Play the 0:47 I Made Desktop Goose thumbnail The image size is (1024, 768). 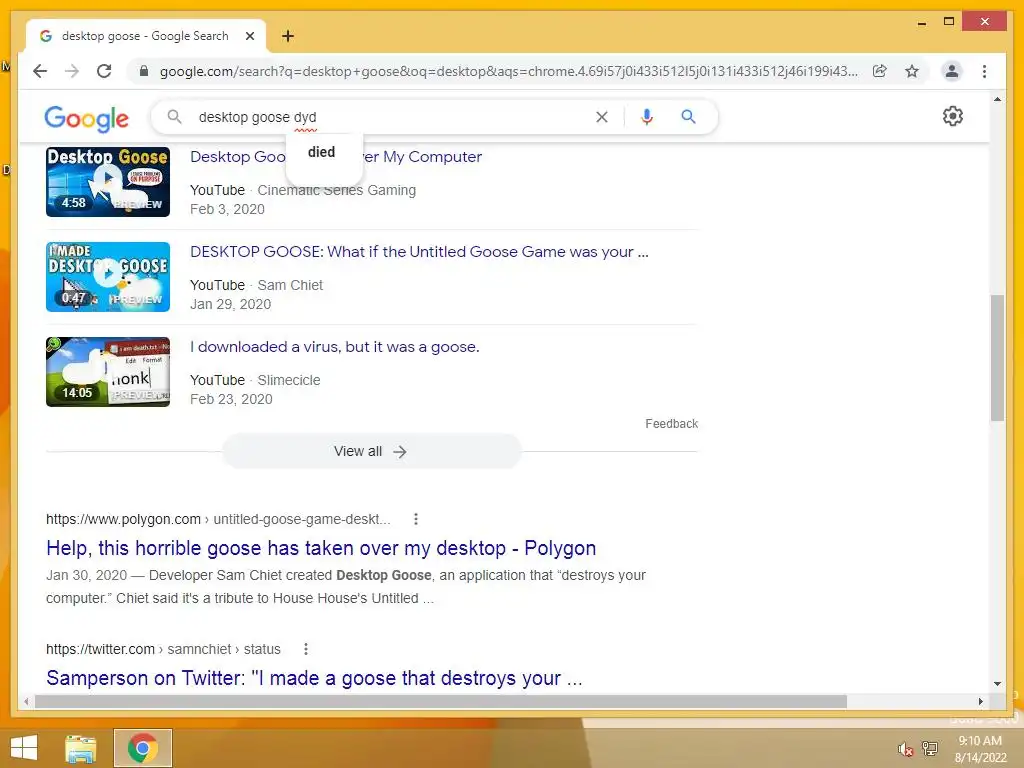coord(108,277)
